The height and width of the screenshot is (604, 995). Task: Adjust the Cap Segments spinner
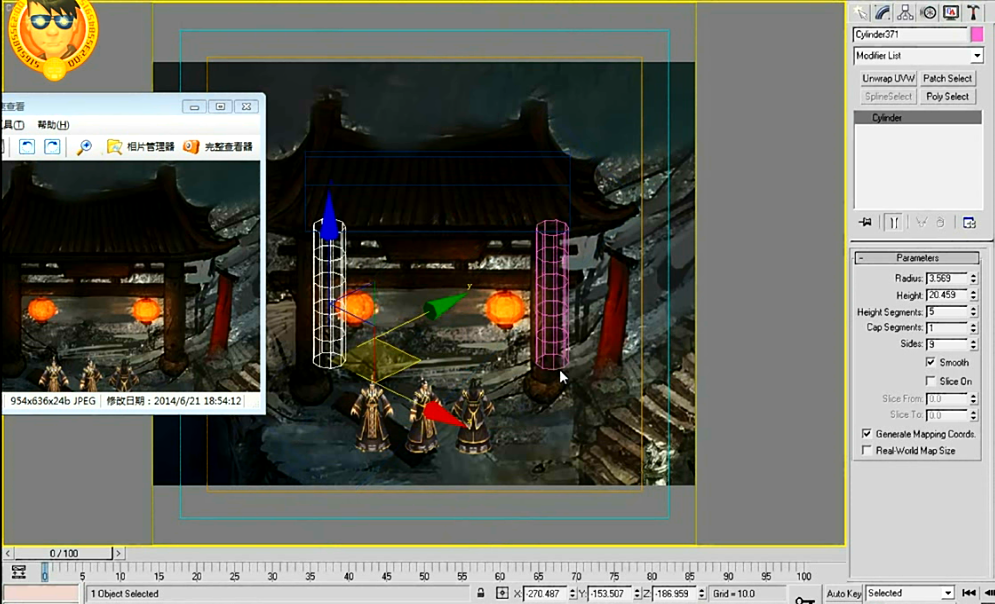click(x=973, y=327)
